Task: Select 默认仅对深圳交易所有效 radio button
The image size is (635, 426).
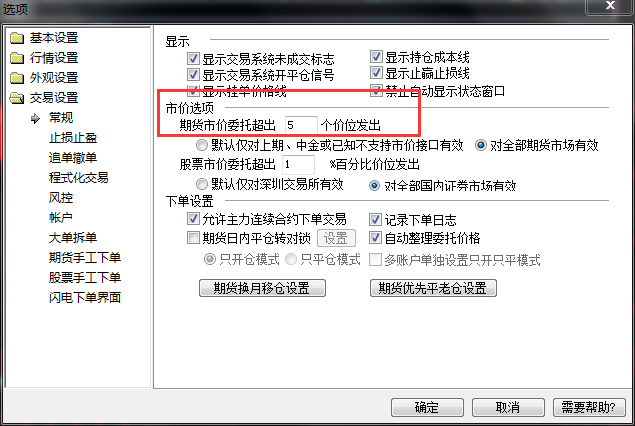Action: tap(202, 184)
